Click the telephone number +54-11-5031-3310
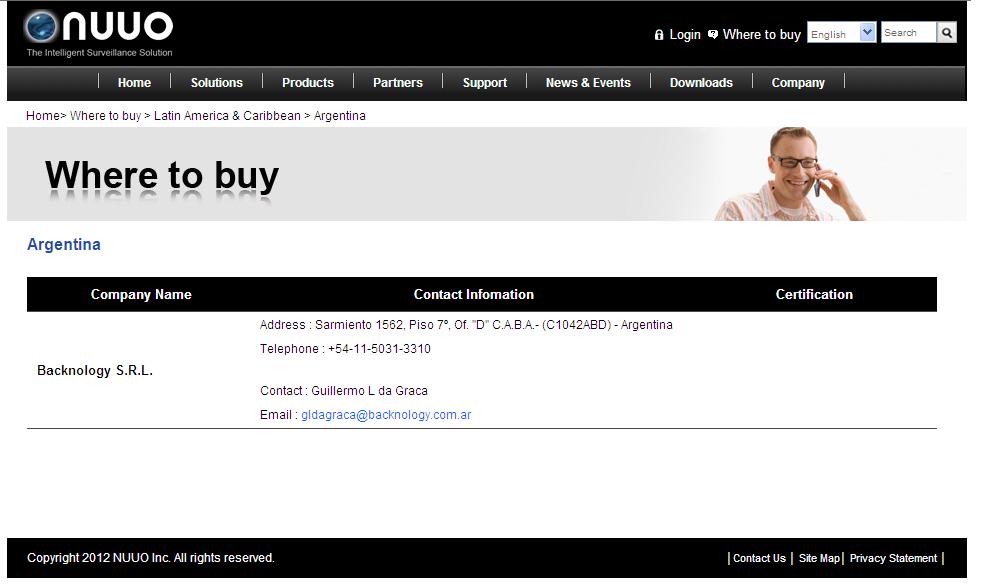 pyautogui.click(x=379, y=349)
